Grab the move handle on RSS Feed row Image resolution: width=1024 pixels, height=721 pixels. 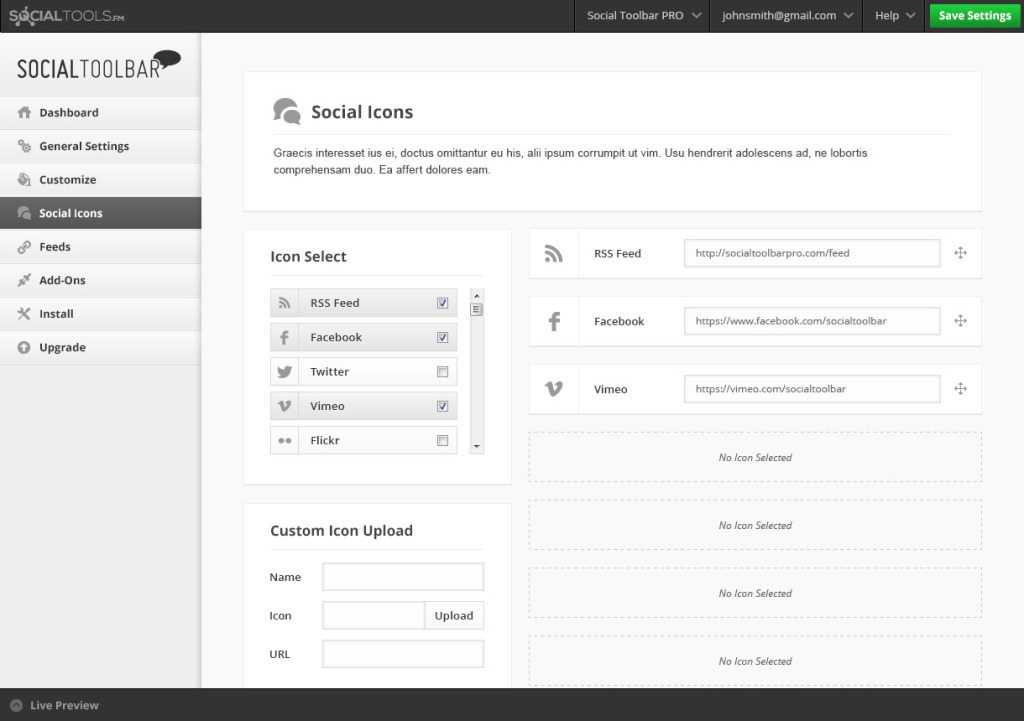(960, 253)
